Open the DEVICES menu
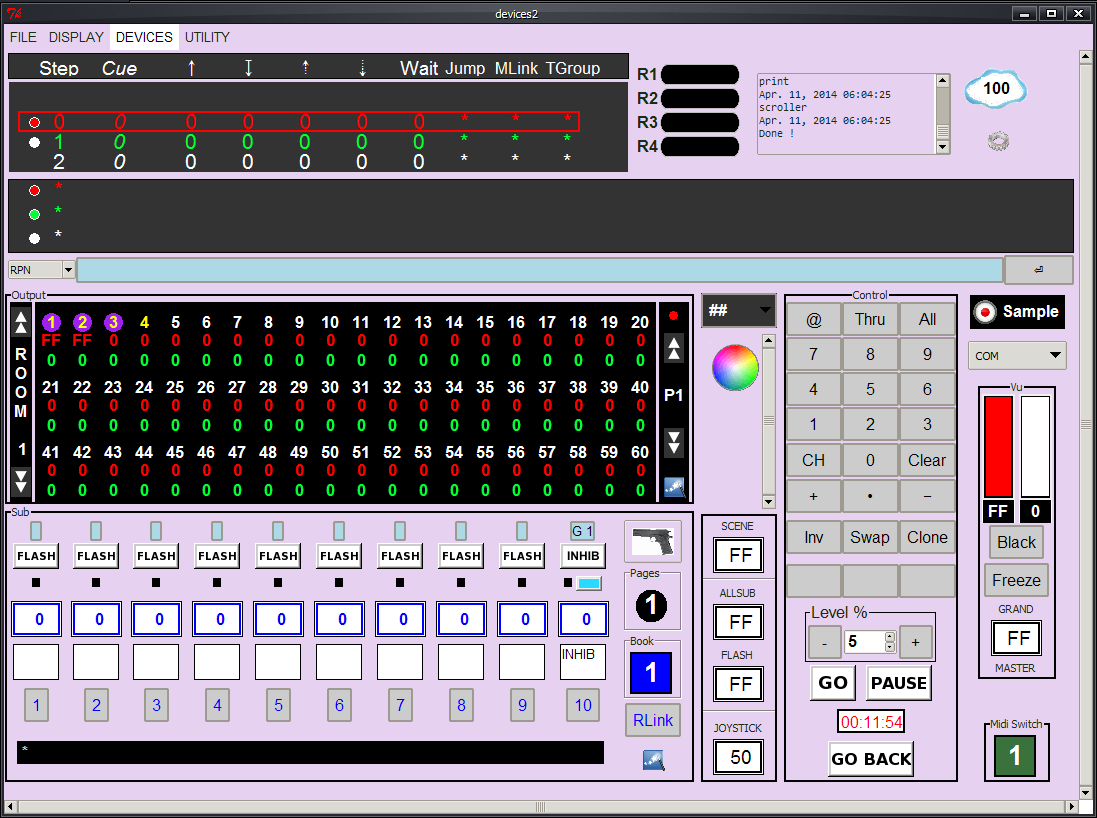The image size is (1097, 818). [x=144, y=37]
